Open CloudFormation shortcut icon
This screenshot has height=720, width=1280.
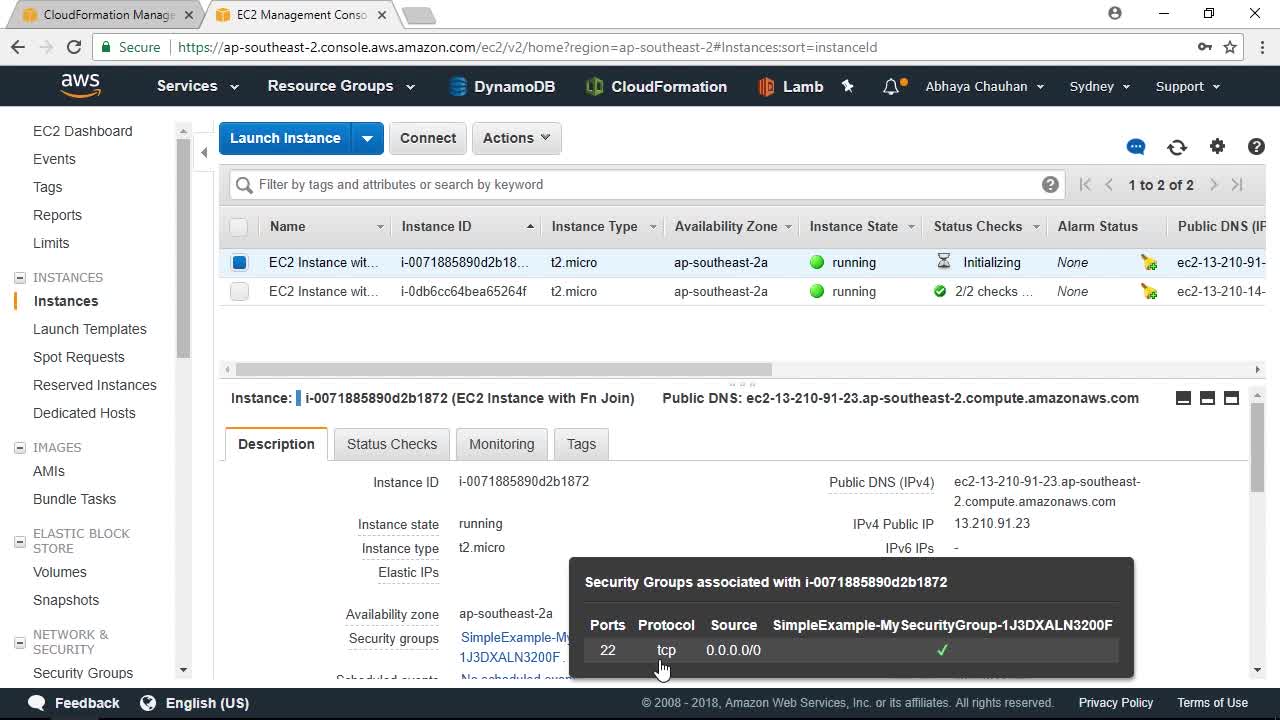pyautogui.click(x=595, y=87)
